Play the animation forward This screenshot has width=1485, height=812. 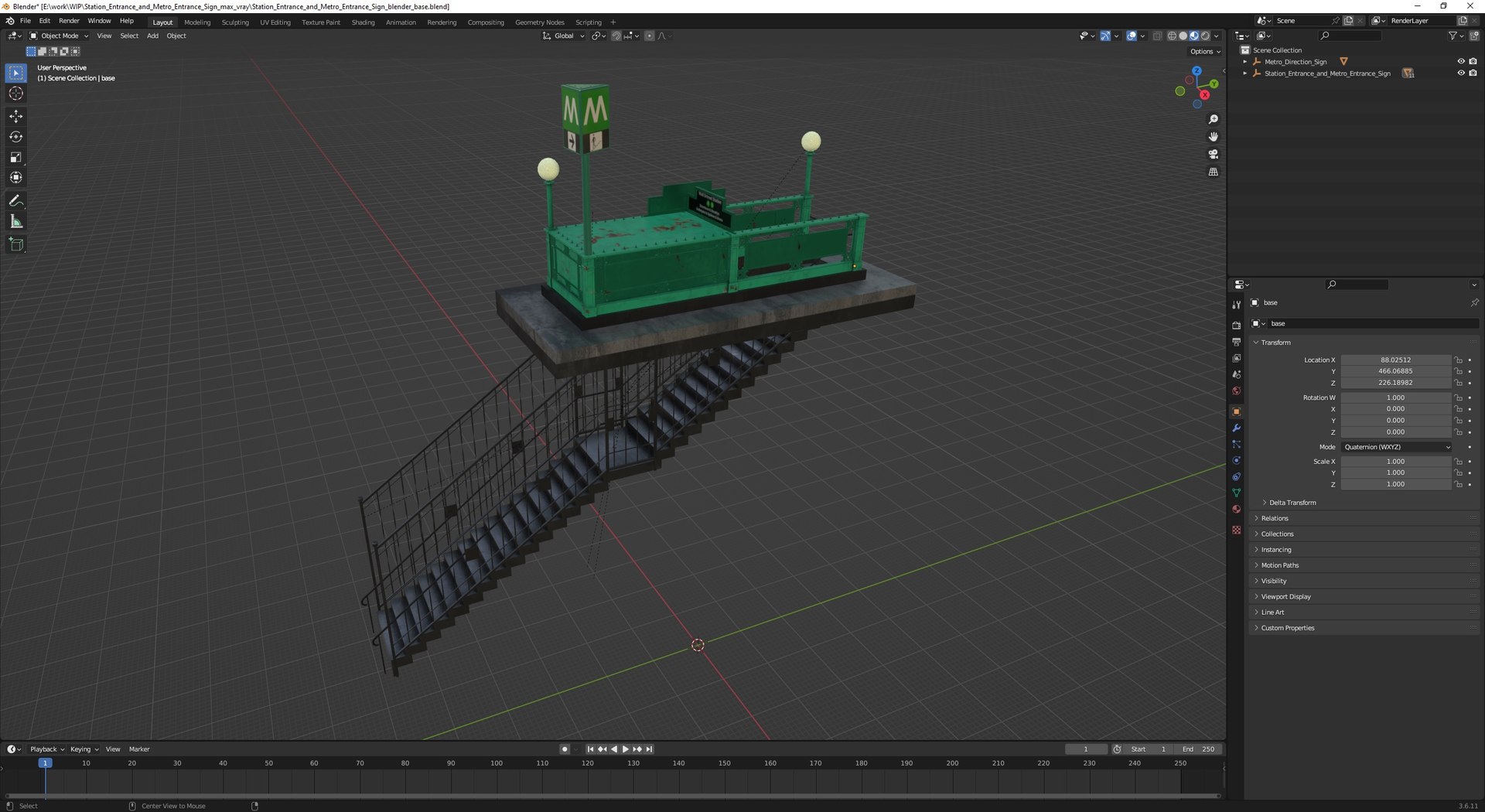pyautogui.click(x=626, y=749)
